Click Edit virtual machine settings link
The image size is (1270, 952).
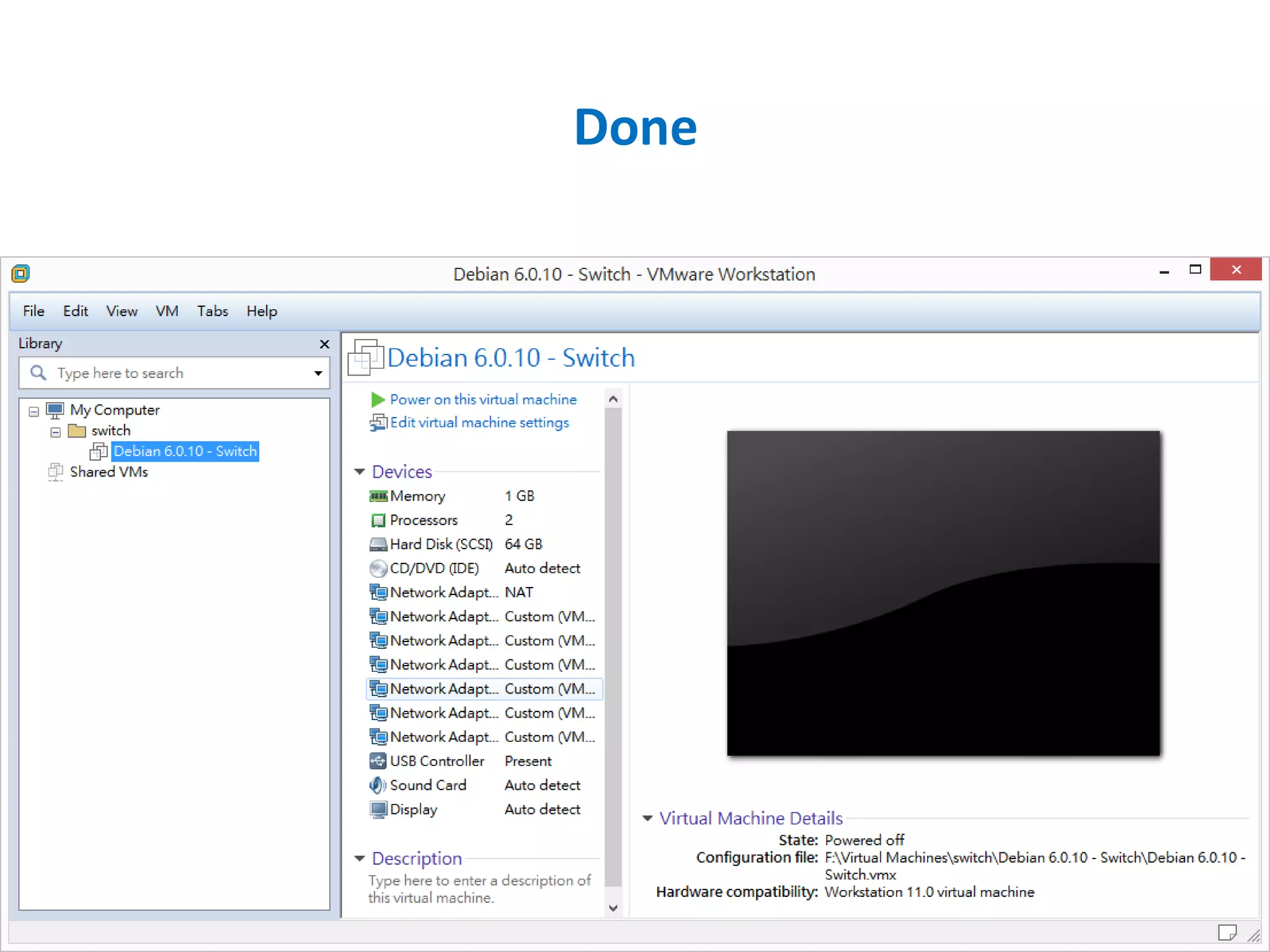479,423
